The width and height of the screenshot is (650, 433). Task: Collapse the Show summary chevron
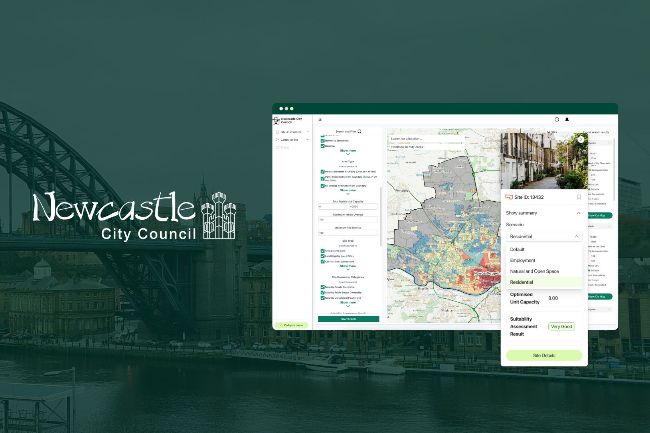tap(578, 213)
